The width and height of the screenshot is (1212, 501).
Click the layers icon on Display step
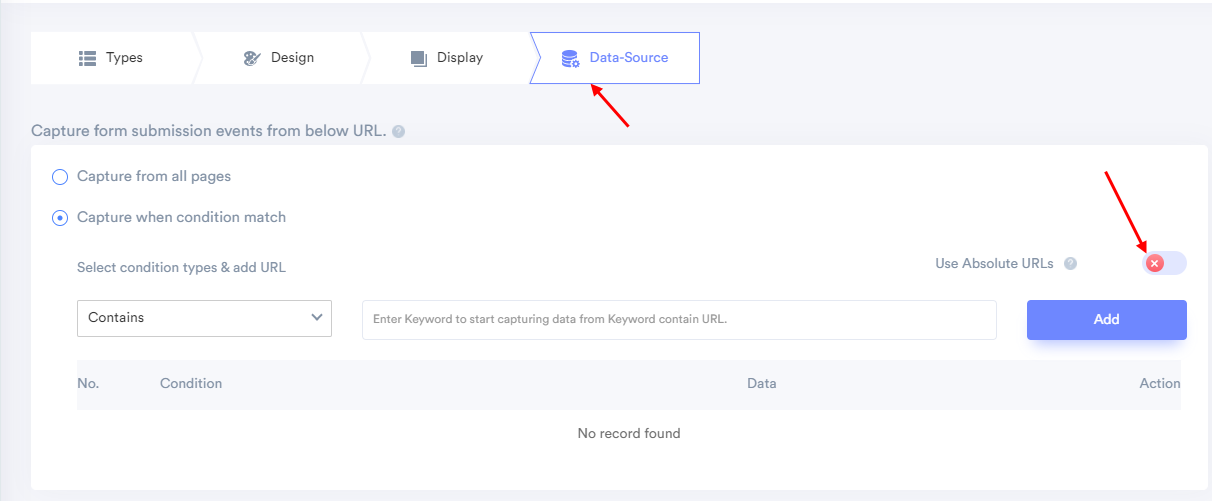[419, 58]
